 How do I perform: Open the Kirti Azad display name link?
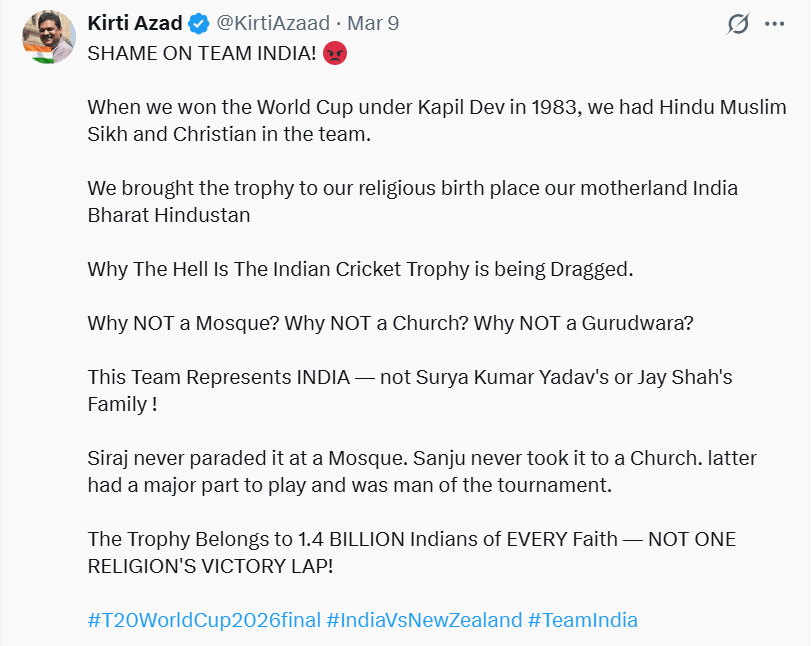133,23
